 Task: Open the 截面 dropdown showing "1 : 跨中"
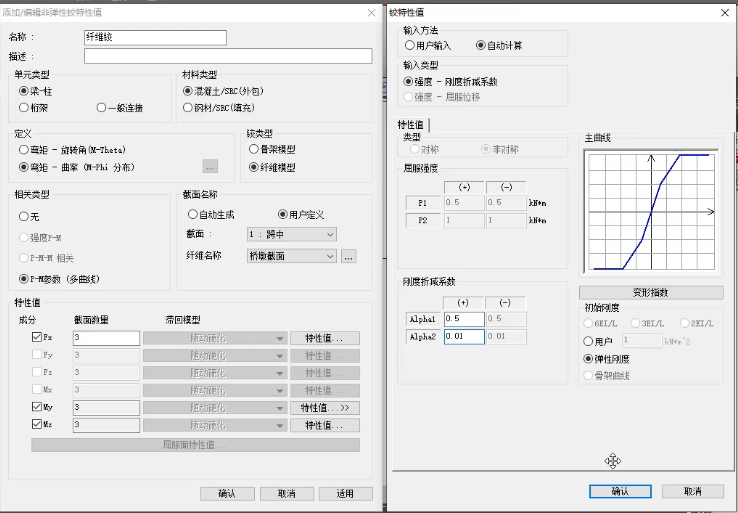[291, 235]
